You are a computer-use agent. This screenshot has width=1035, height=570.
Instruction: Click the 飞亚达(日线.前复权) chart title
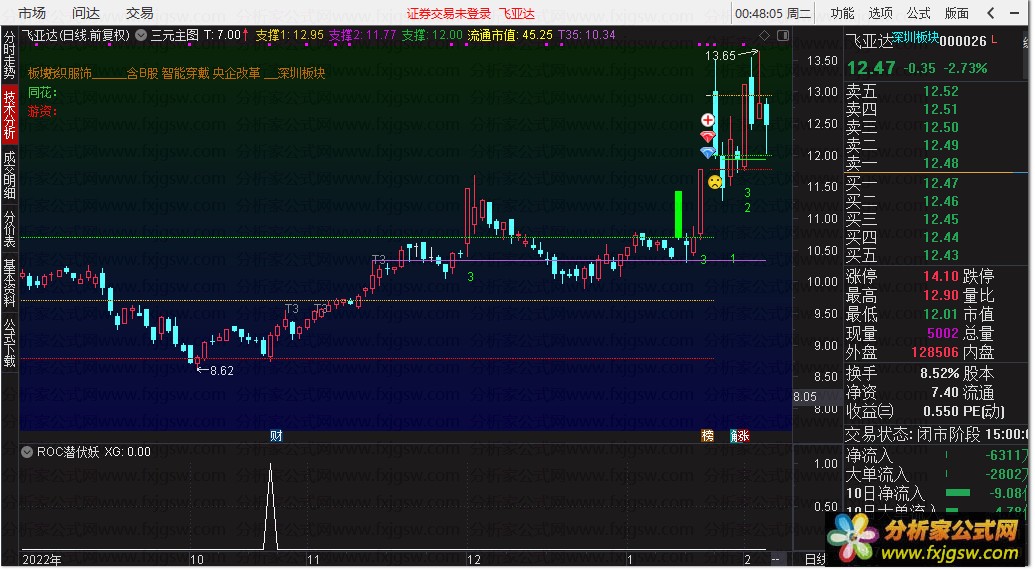[x=75, y=35]
